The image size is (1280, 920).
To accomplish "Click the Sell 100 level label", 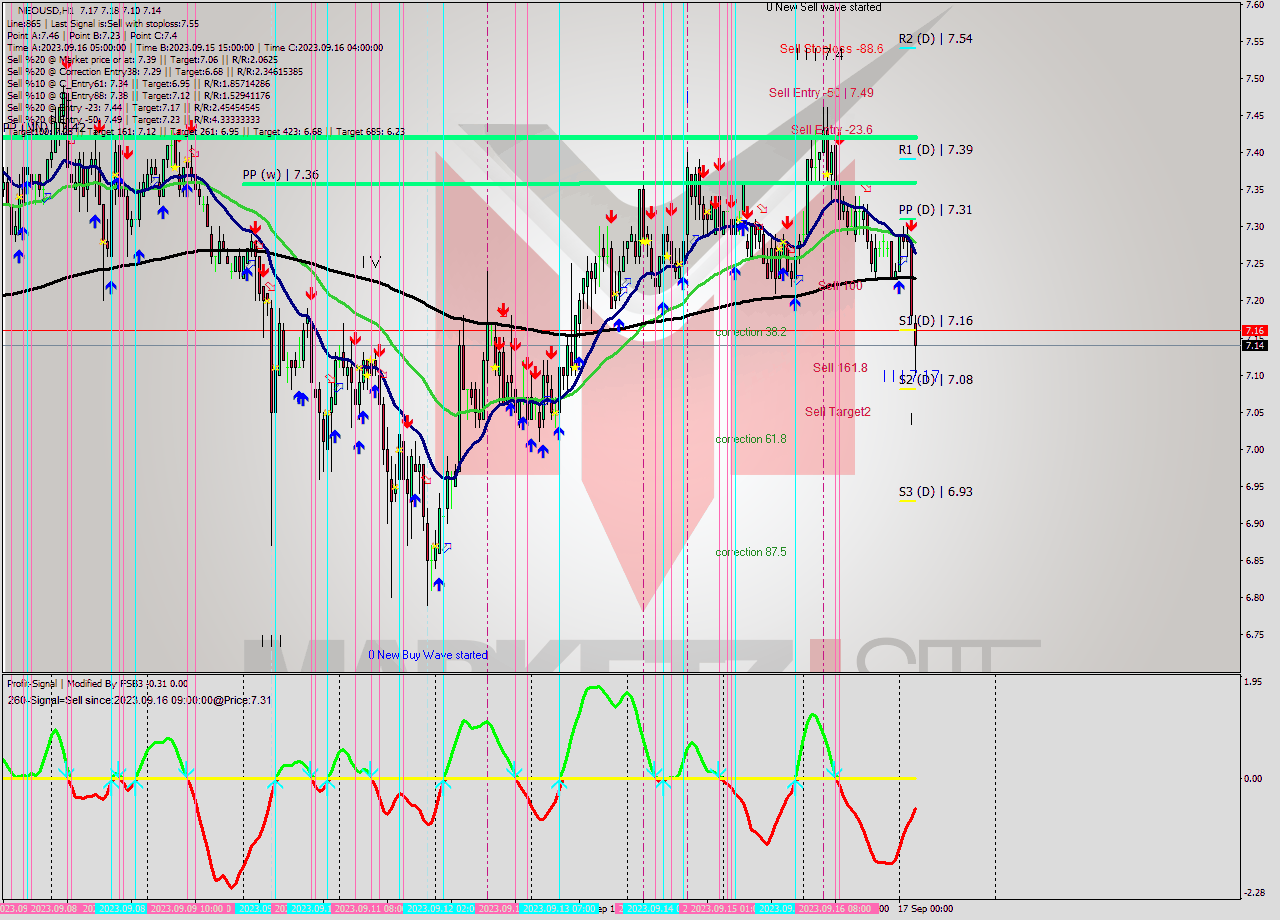I will (840, 286).
